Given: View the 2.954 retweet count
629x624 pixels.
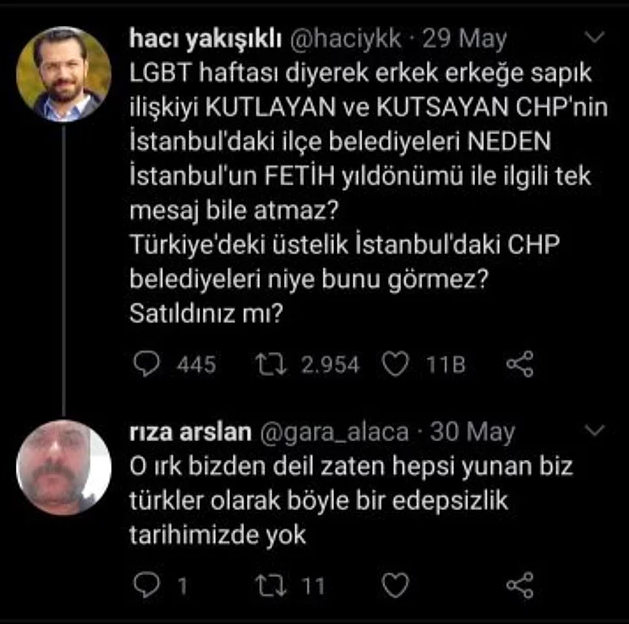Looking at the screenshot, I should pos(328,365).
